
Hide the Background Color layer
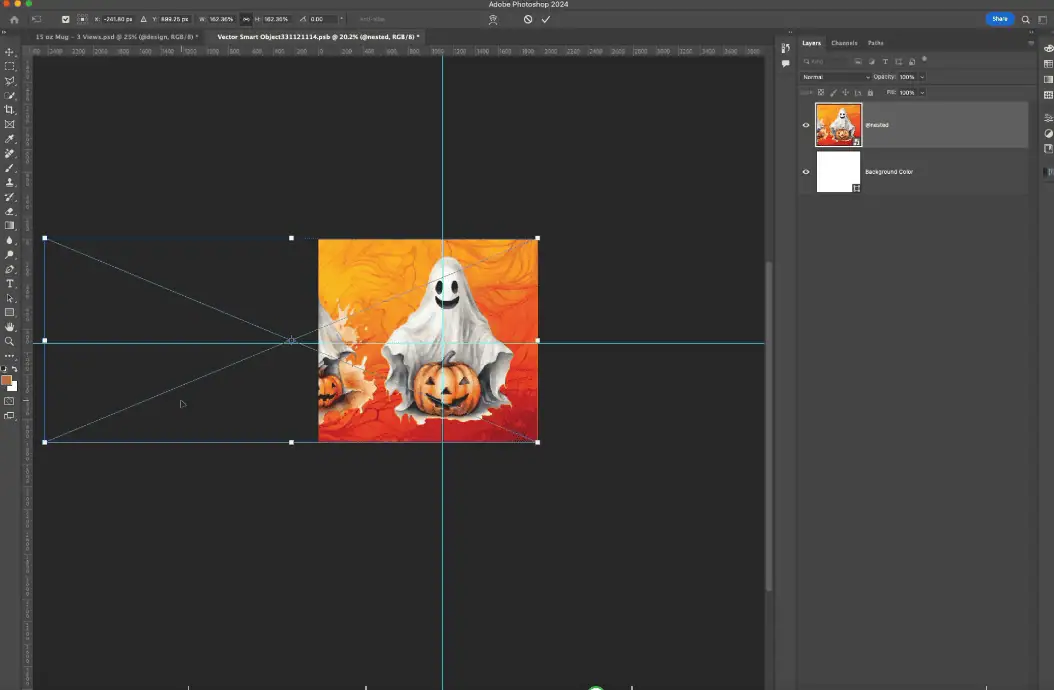[806, 172]
